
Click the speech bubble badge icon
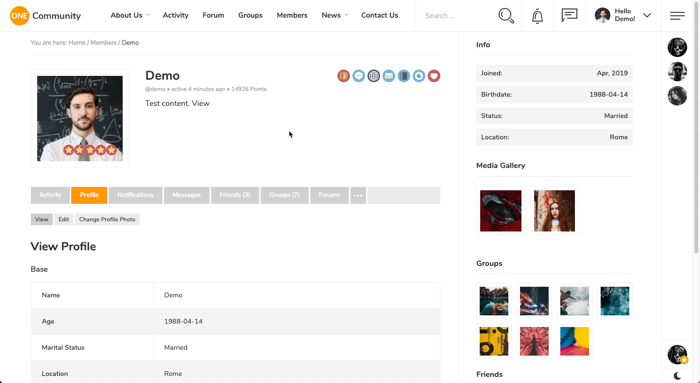358,76
